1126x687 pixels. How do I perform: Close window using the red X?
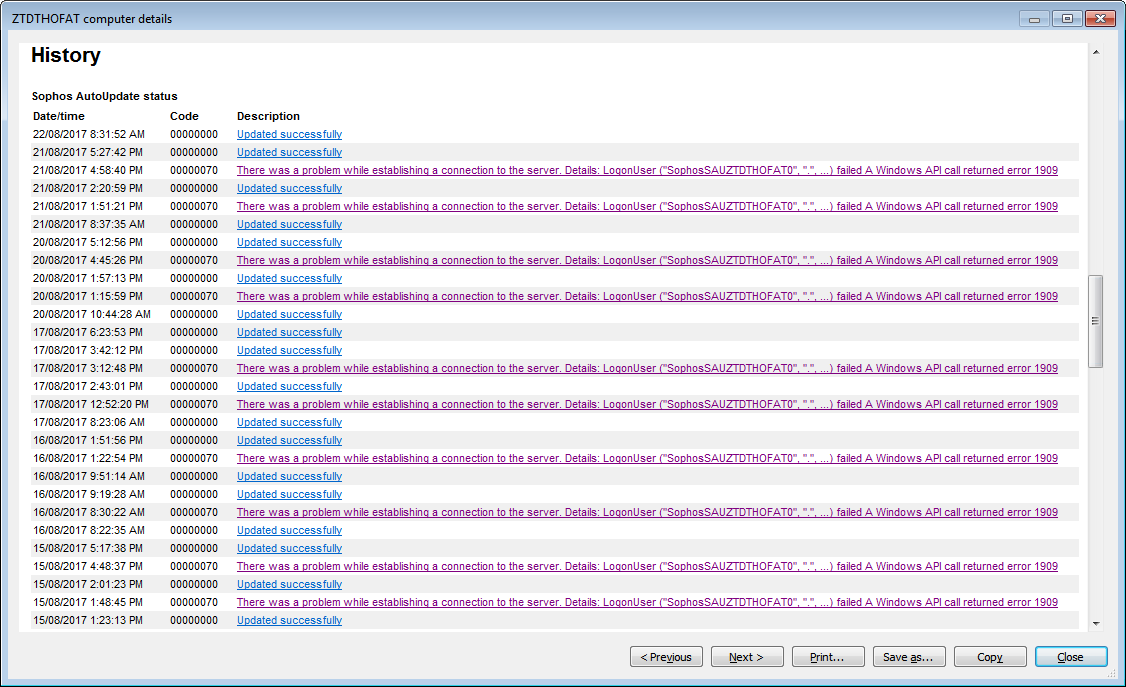1100,19
